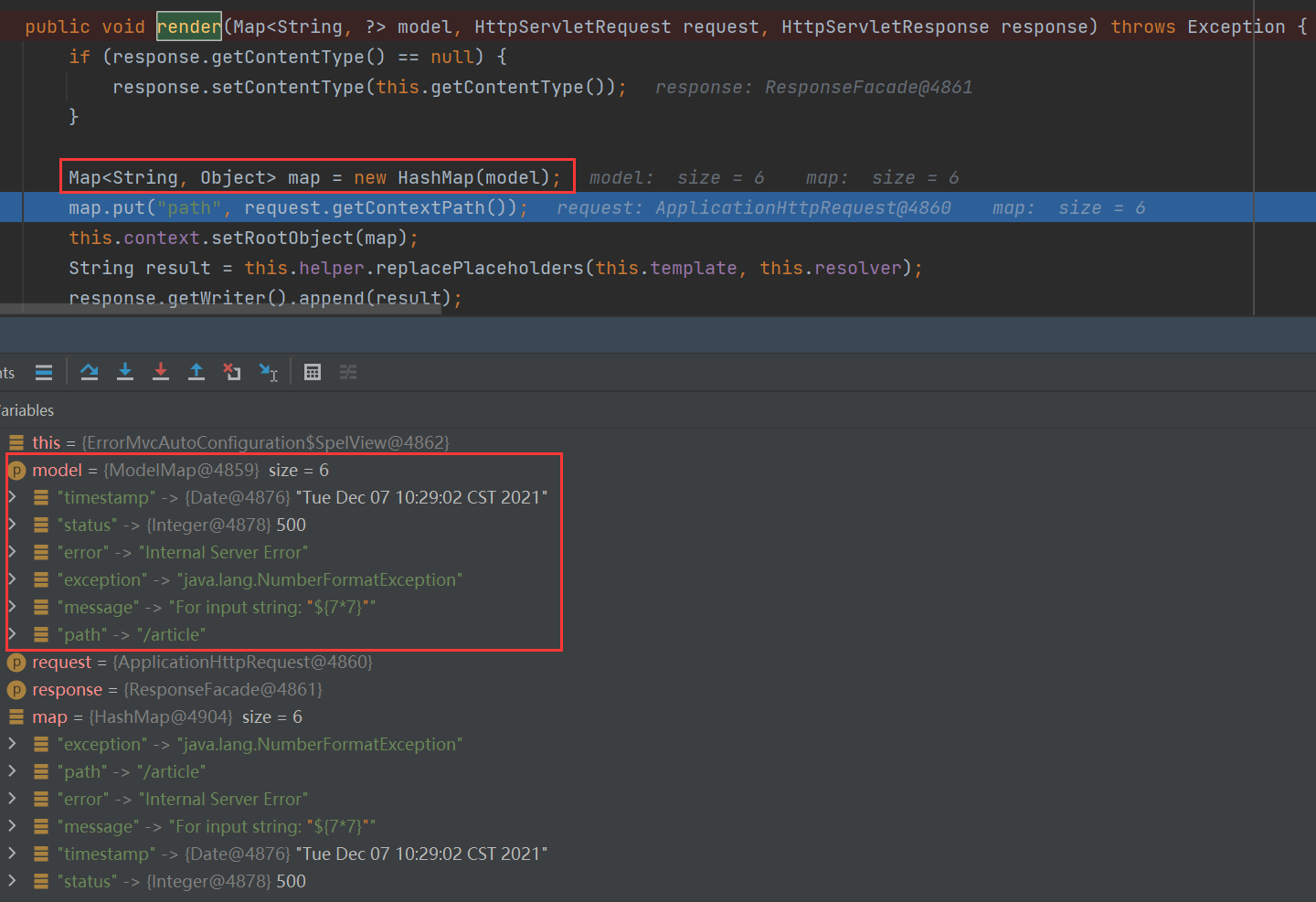The image size is (1316, 902).
Task: Click the Run to Cursor icon
Action: (268, 372)
